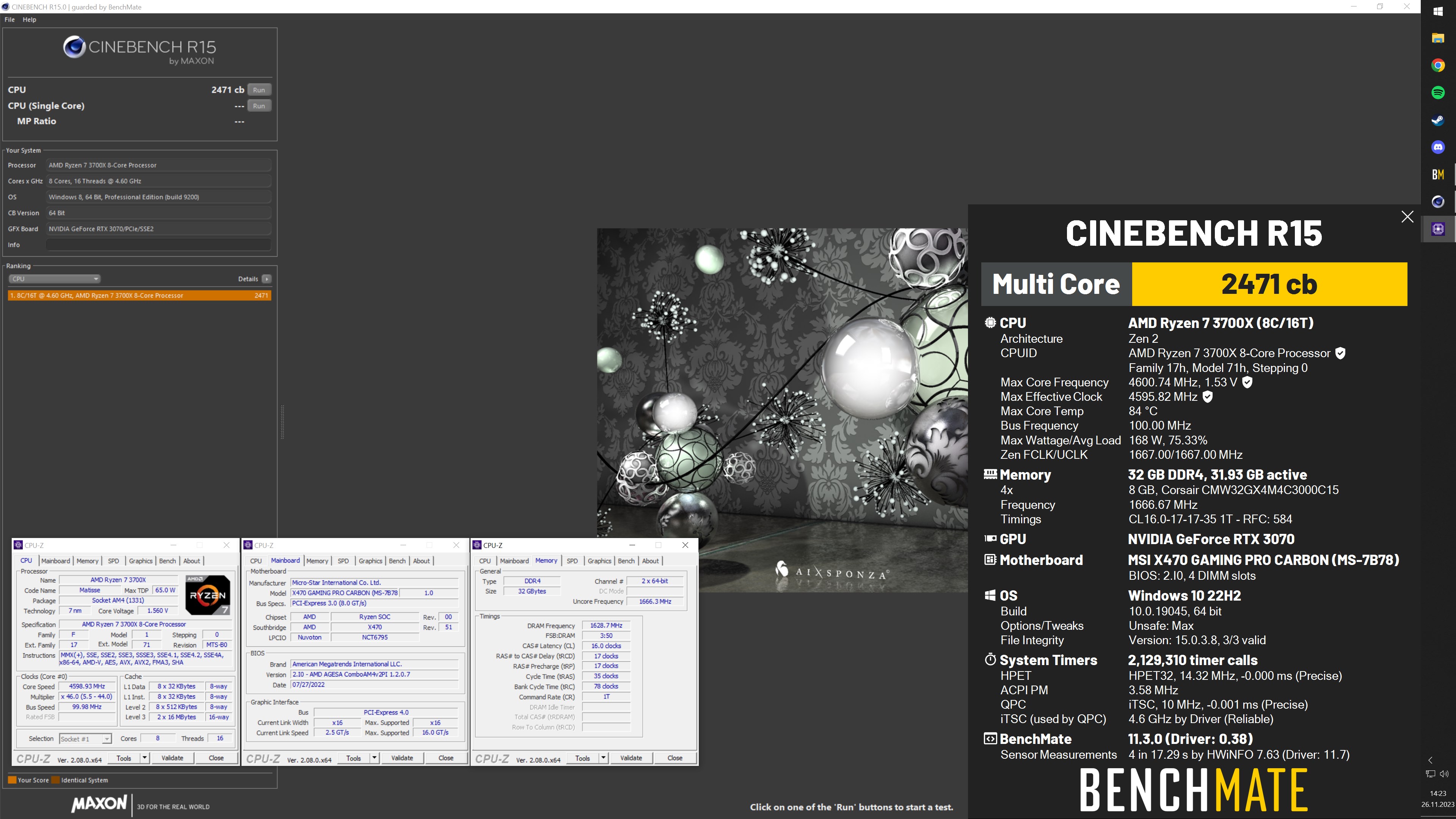Open Steam from the taskbar
1456x819 pixels.
(1438, 120)
